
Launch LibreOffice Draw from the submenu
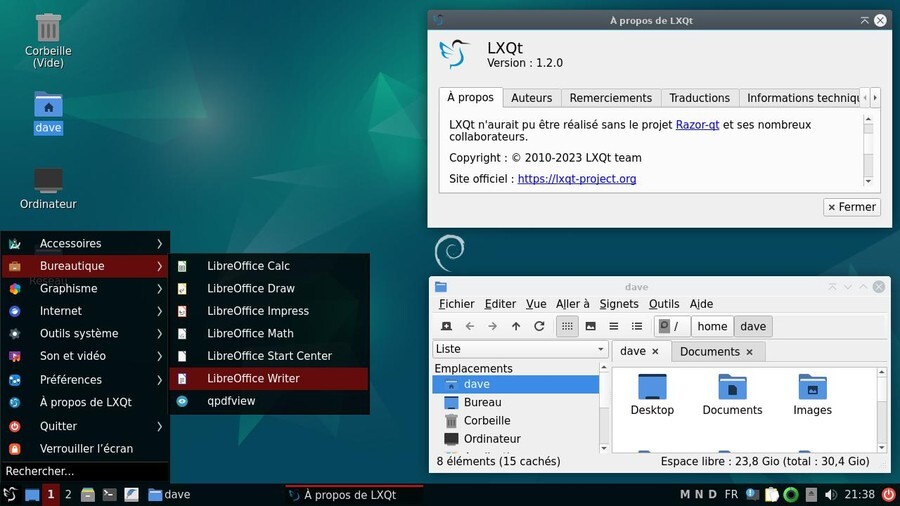[269, 288]
